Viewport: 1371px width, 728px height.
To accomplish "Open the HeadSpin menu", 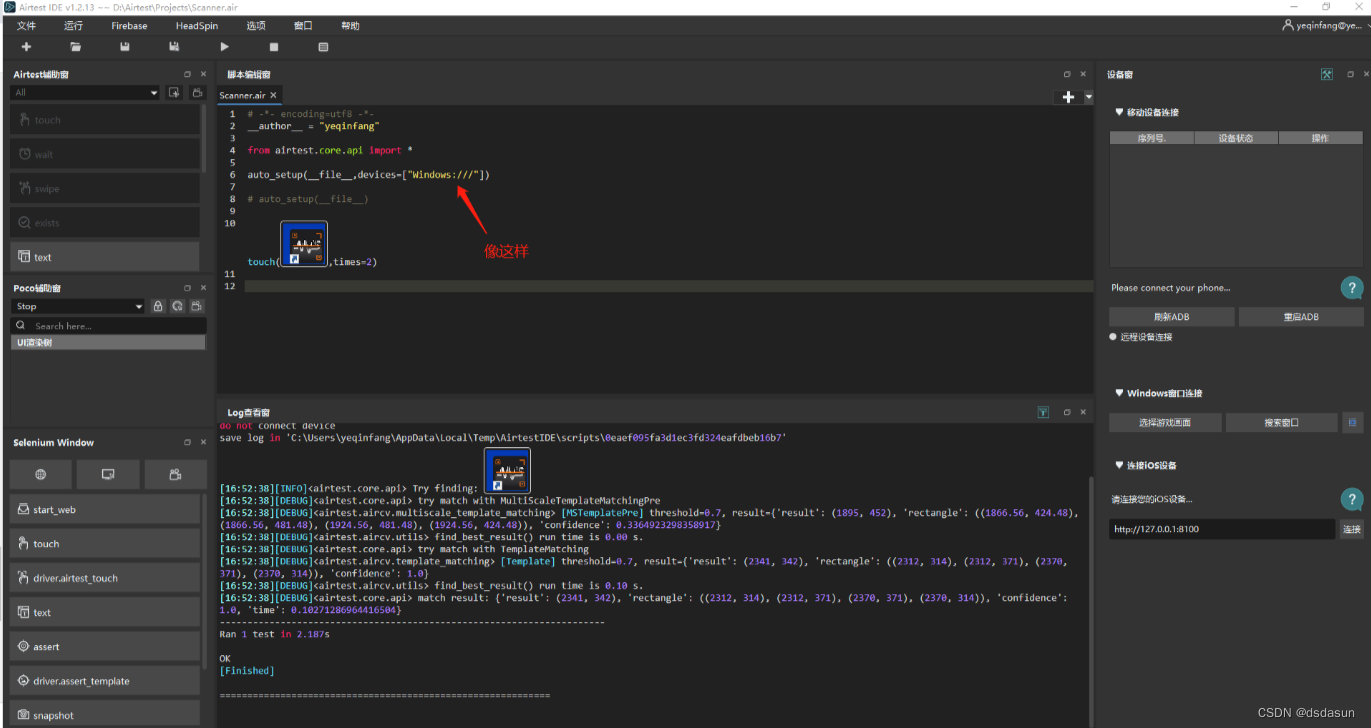I will click(196, 26).
